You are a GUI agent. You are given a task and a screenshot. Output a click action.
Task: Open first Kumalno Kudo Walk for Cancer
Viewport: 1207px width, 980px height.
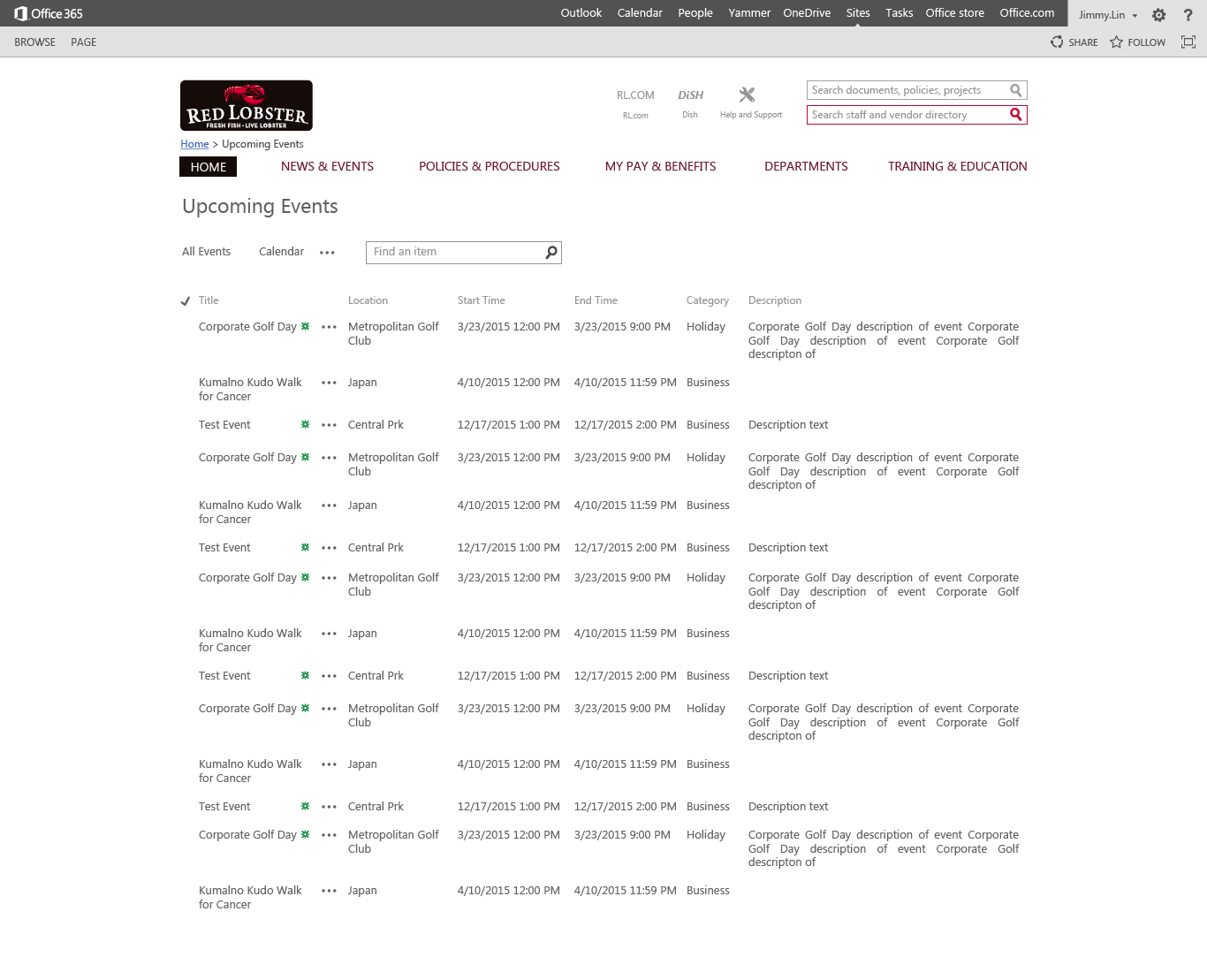(x=250, y=390)
